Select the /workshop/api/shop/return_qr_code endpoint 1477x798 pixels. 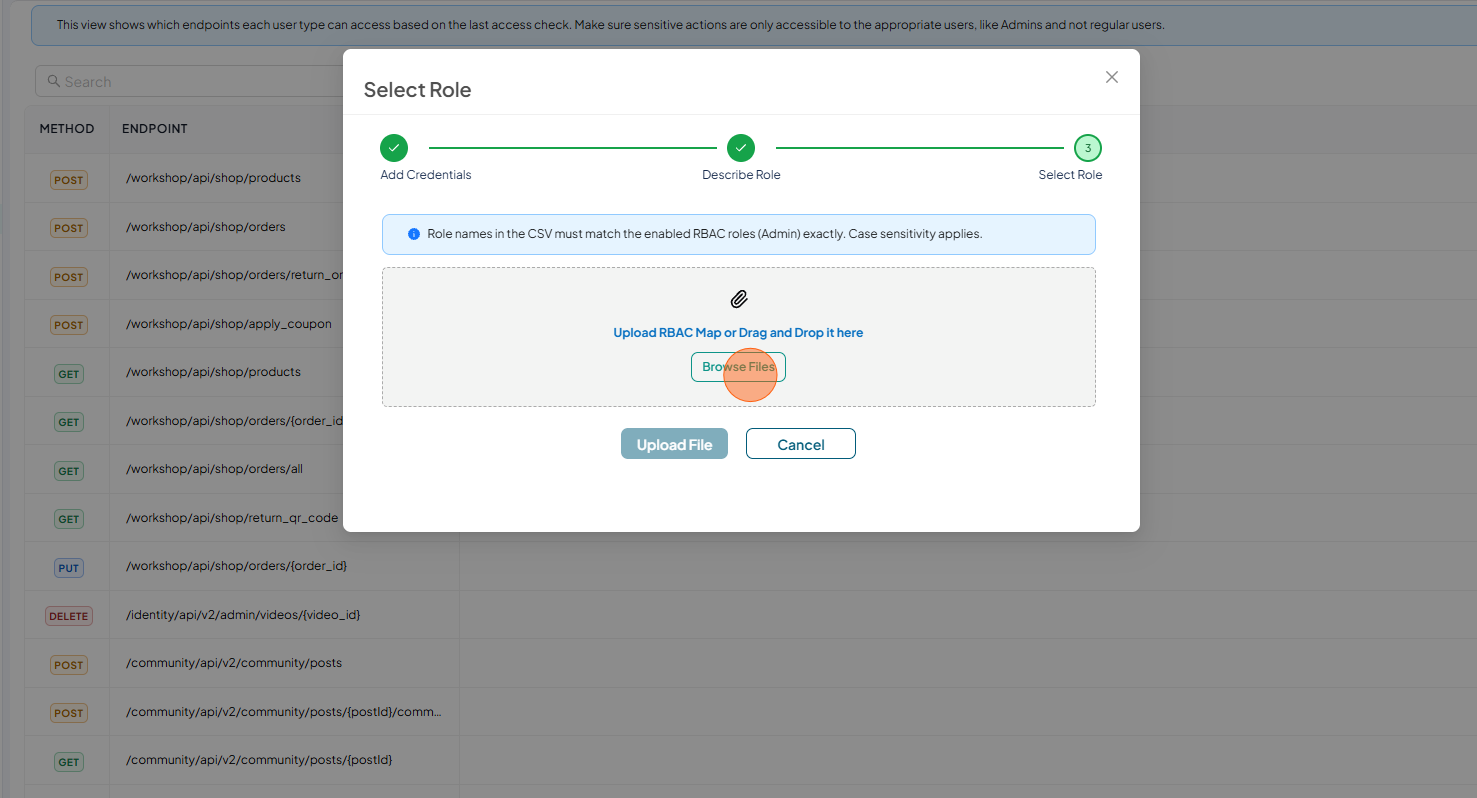[232, 517]
